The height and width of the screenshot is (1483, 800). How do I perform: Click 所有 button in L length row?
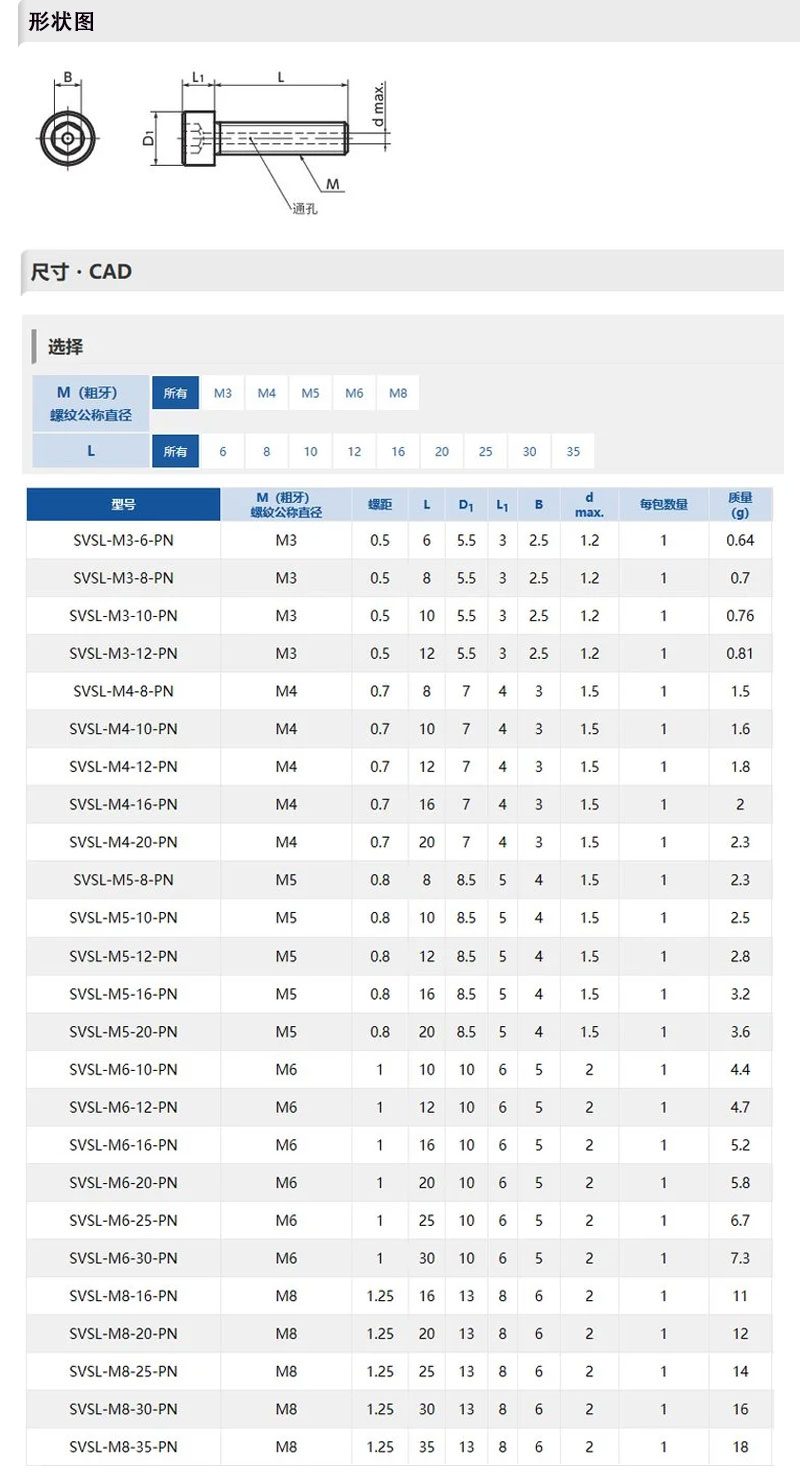coord(175,451)
